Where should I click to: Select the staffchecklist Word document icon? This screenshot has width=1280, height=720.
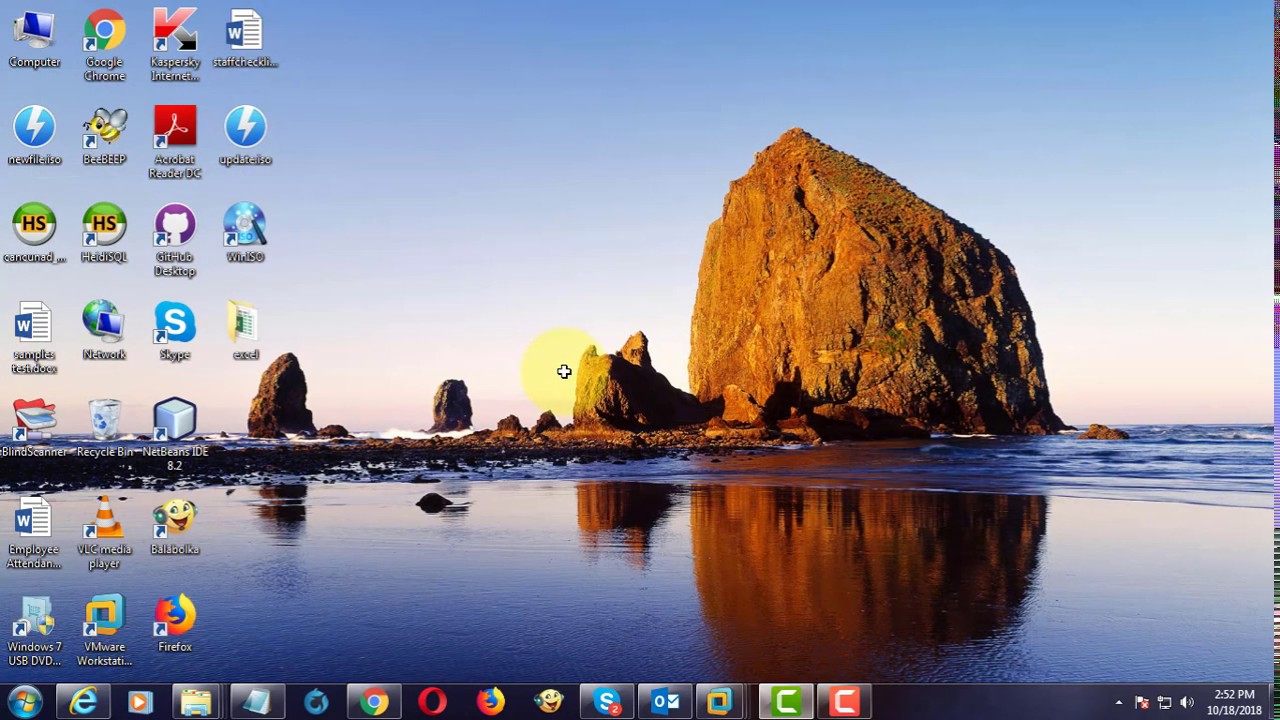tap(245, 38)
